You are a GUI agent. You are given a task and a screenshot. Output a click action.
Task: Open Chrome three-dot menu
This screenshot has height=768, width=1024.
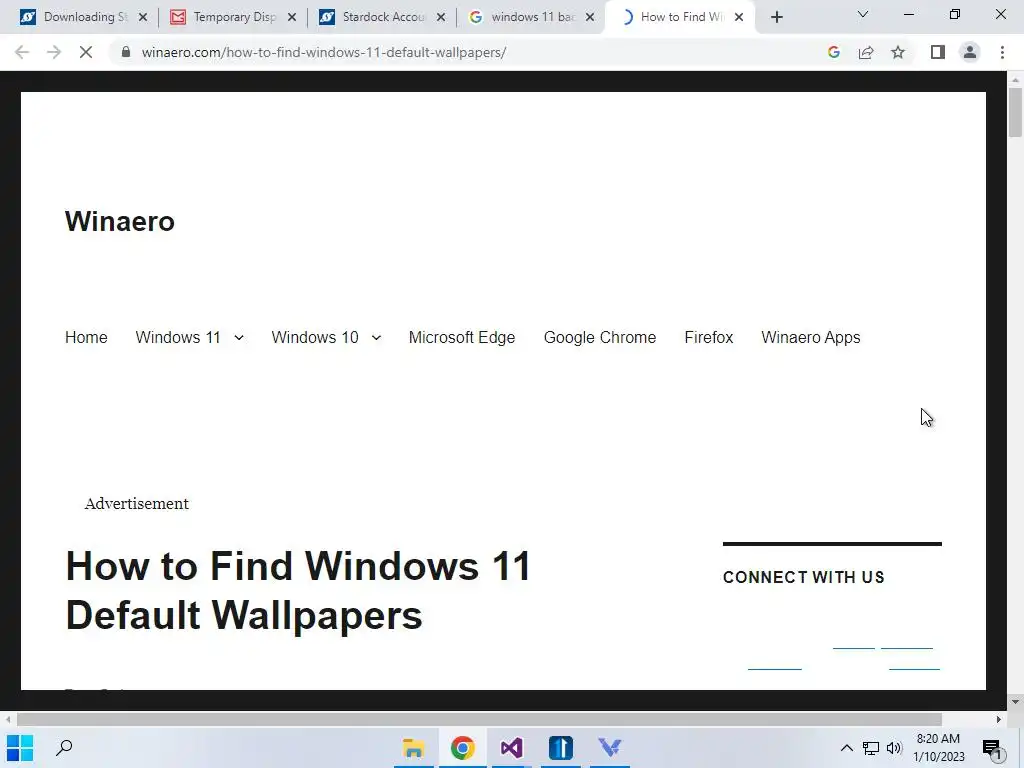(1002, 52)
